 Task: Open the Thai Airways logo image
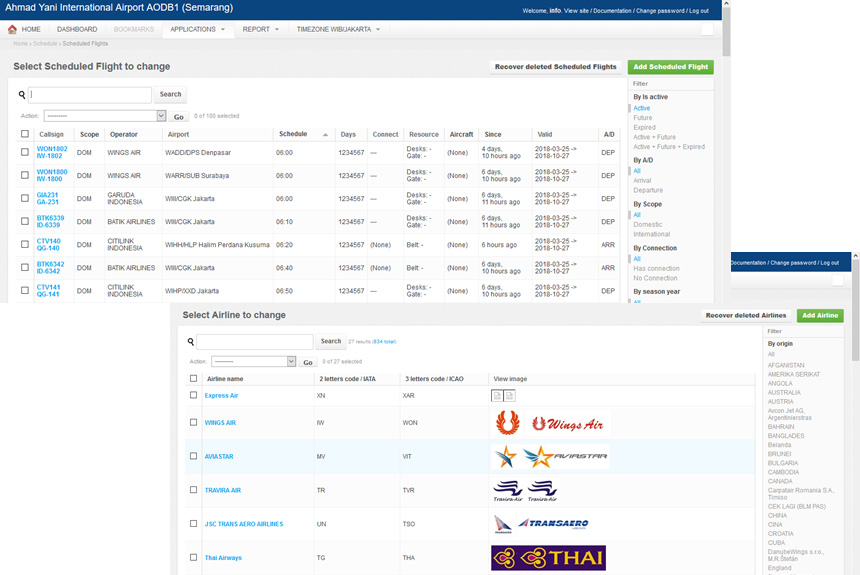(548, 558)
